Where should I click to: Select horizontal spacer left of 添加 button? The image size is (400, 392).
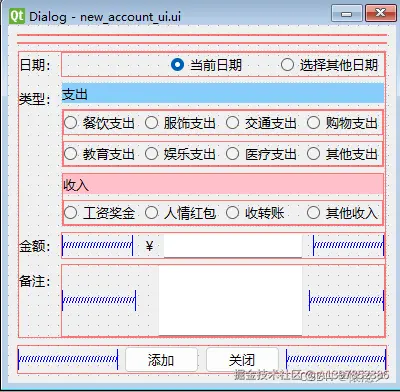[x=68, y=359]
